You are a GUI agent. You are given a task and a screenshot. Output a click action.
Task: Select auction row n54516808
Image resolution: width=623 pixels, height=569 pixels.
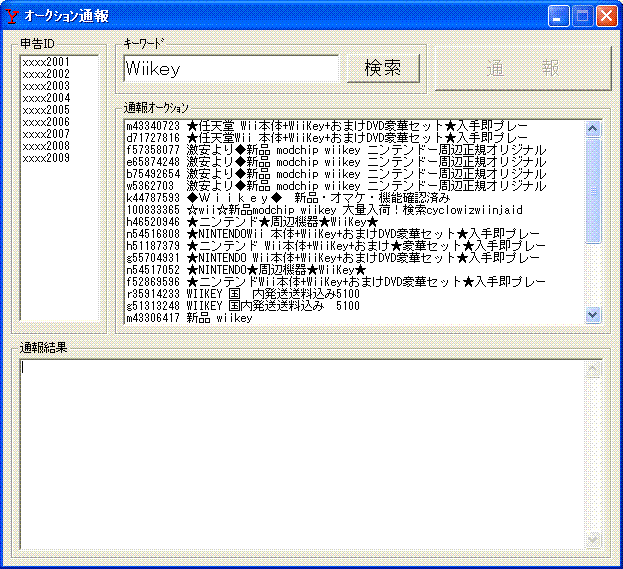[x=354, y=234]
